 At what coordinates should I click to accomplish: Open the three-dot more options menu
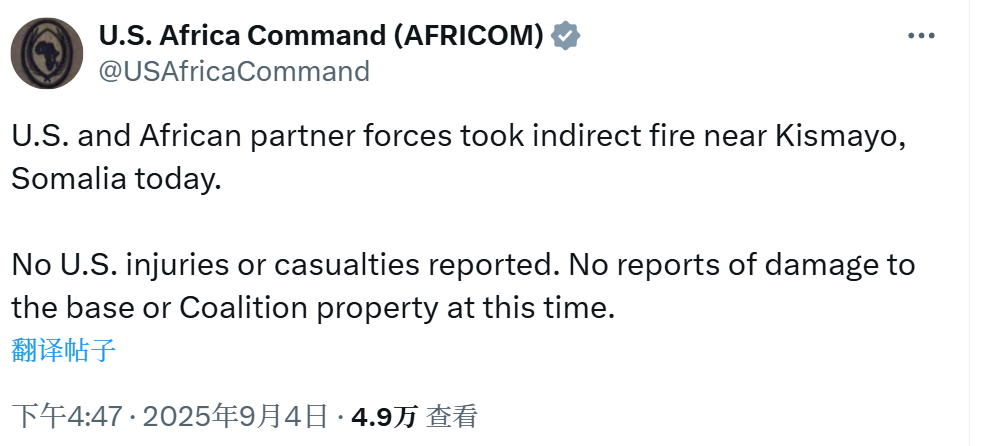pos(921,36)
